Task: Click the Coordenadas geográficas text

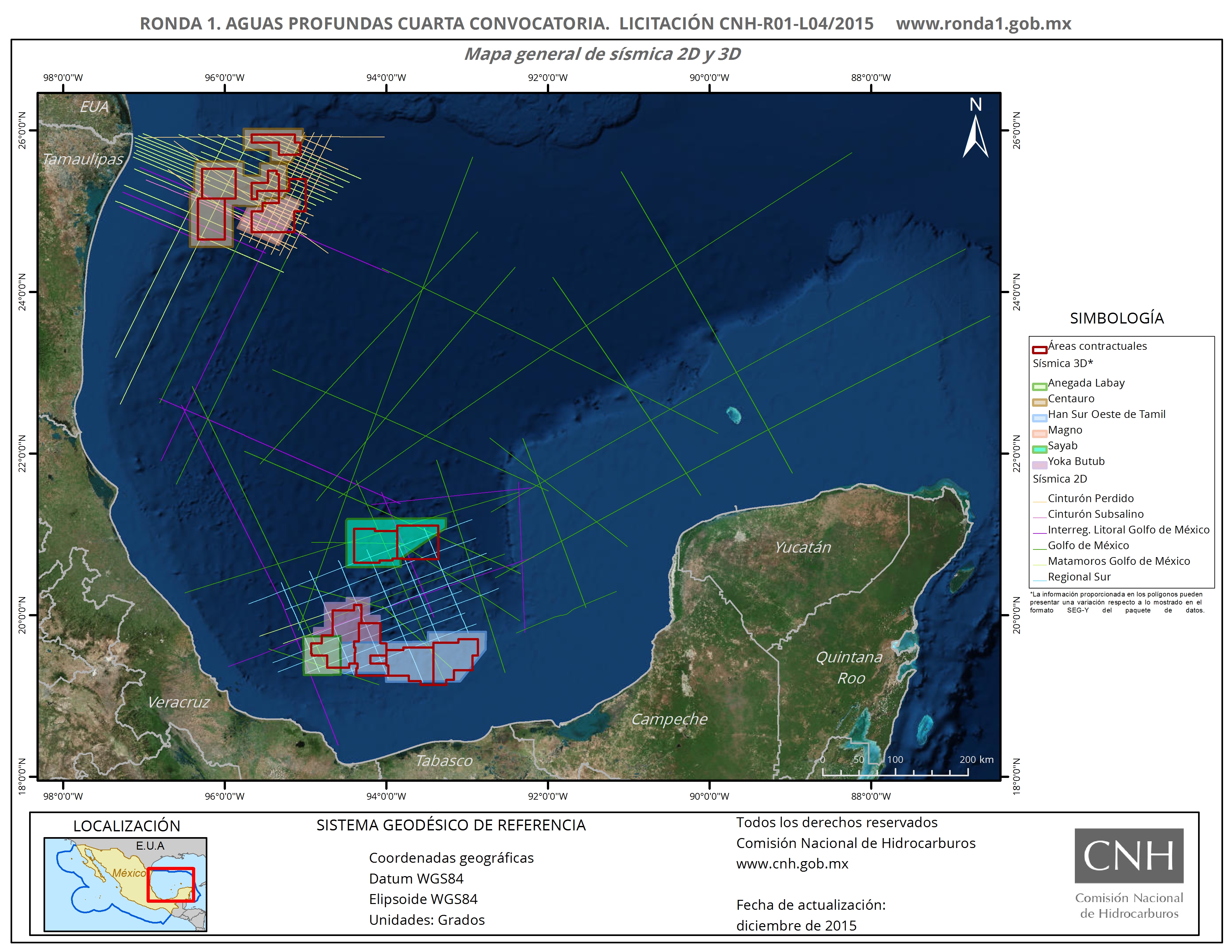Action: (451, 858)
